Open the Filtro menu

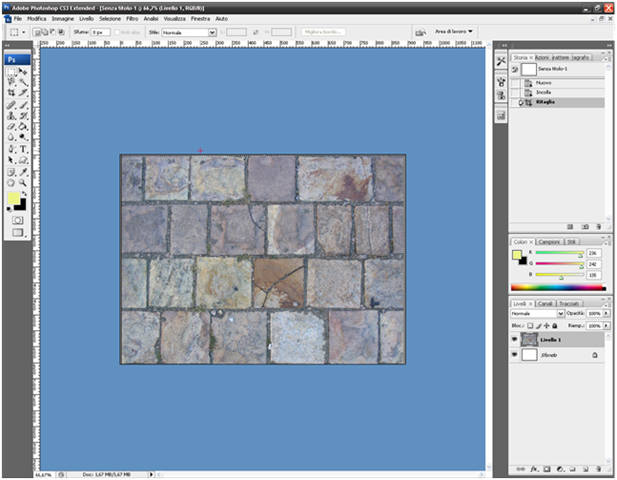(131, 19)
